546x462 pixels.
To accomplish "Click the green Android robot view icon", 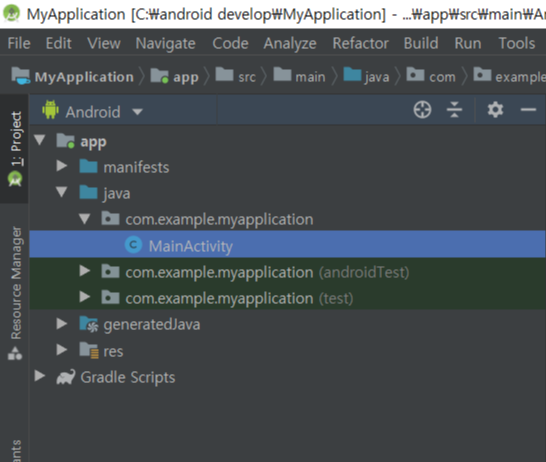I will coord(50,110).
